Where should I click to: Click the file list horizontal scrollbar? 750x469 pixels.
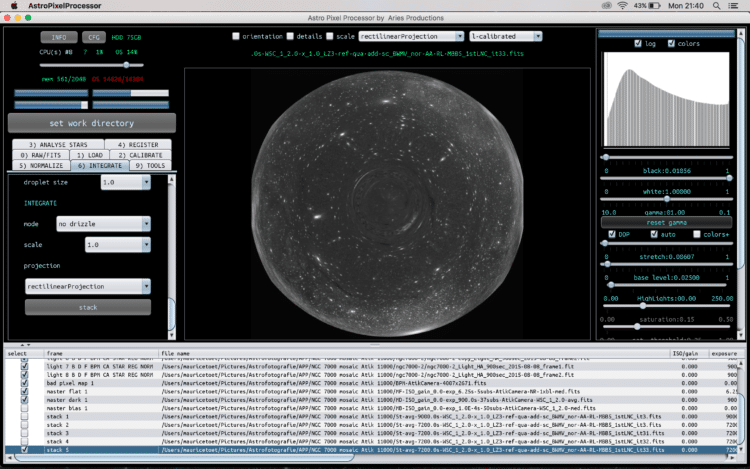tap(184, 458)
